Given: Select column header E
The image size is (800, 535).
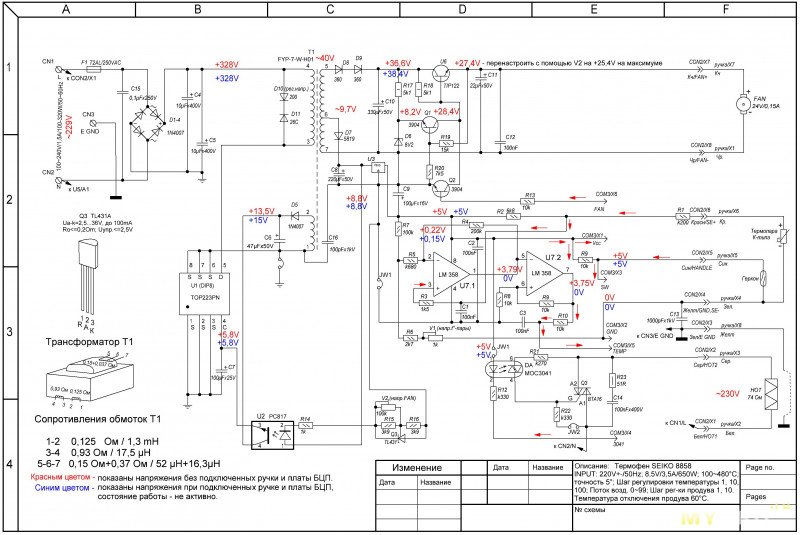Looking at the screenshot, I should (x=595, y=8).
